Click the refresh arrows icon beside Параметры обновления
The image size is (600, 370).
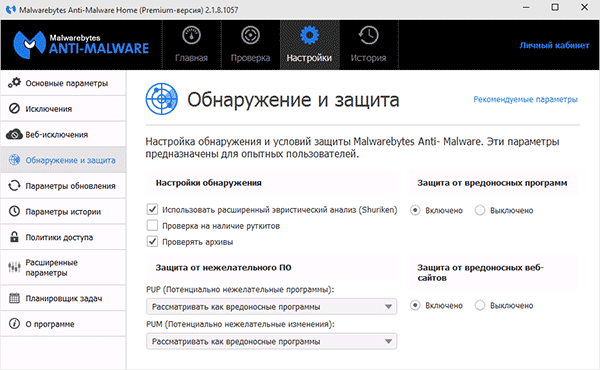tap(15, 186)
